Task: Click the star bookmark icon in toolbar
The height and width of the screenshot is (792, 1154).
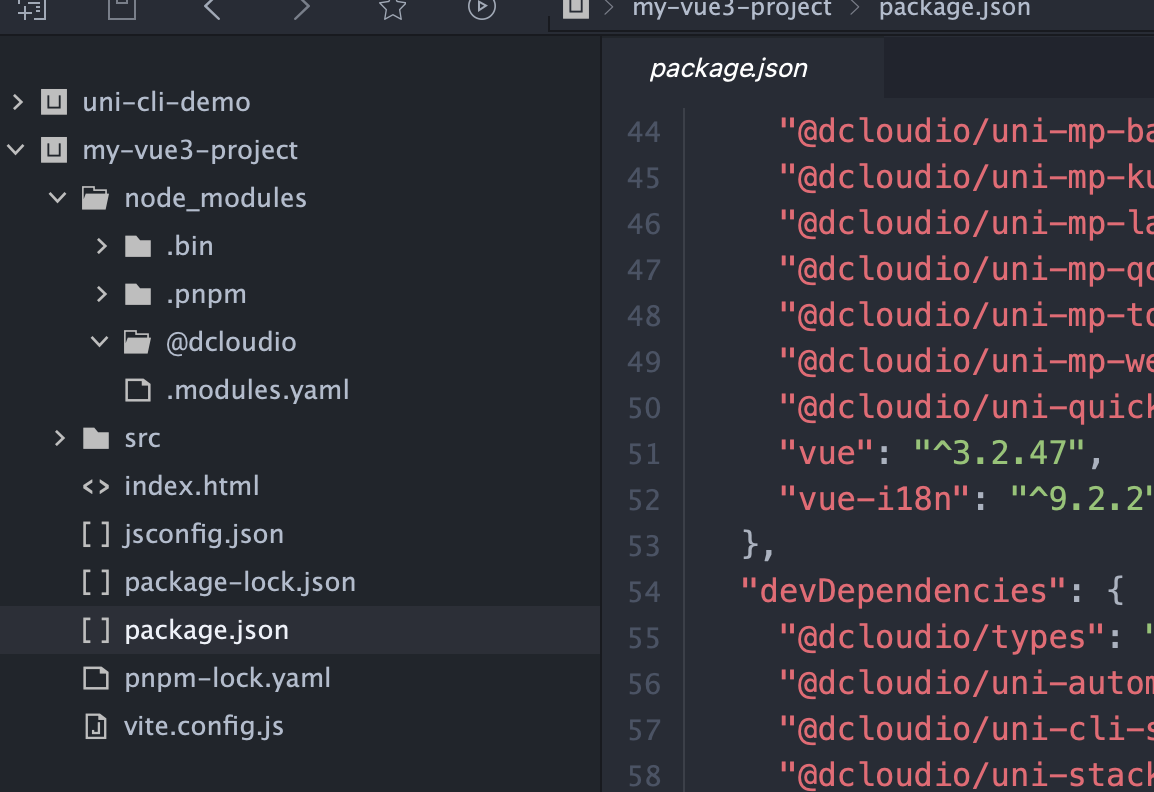Action: click(392, 9)
